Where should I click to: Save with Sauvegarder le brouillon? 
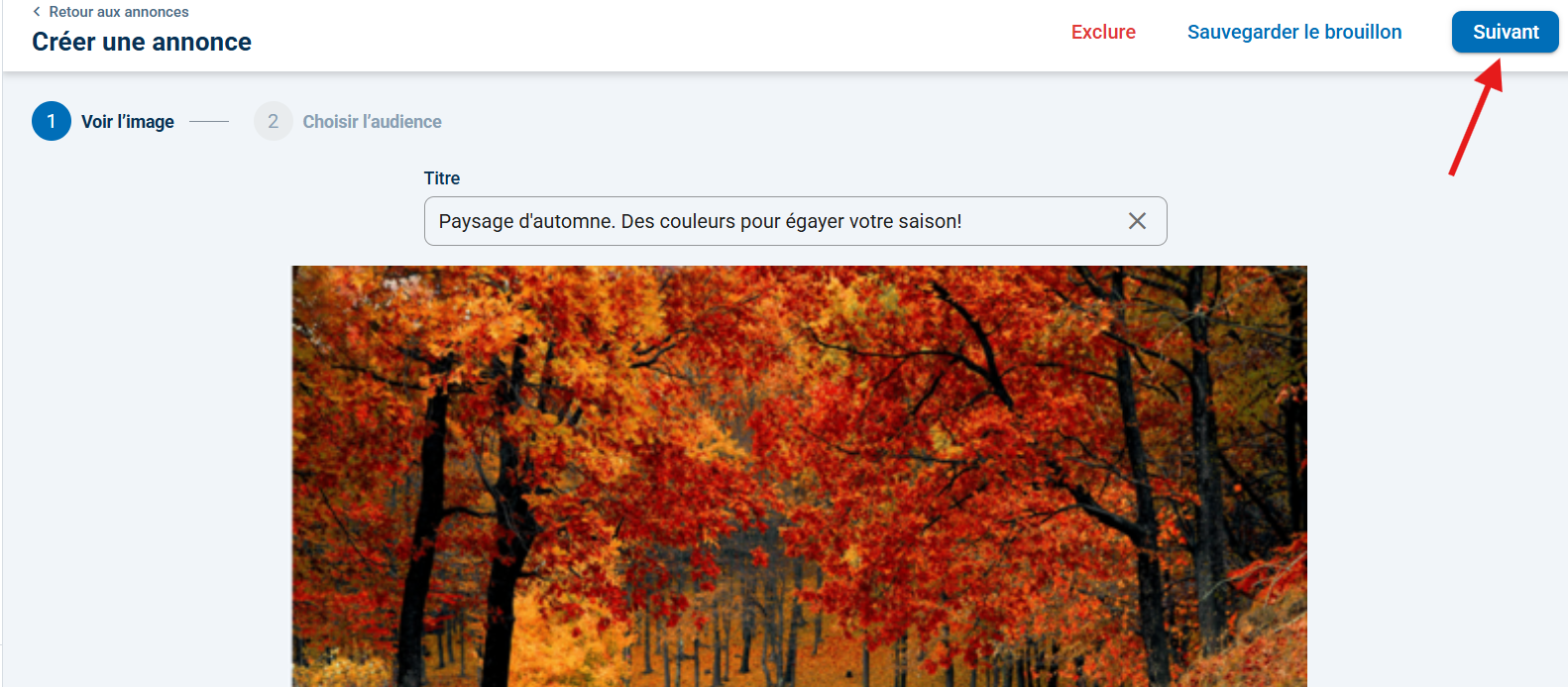point(1294,32)
